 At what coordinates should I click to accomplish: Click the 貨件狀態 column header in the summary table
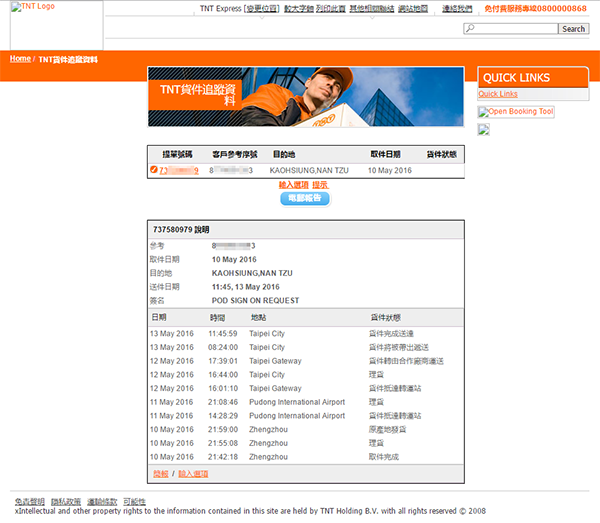point(442,154)
